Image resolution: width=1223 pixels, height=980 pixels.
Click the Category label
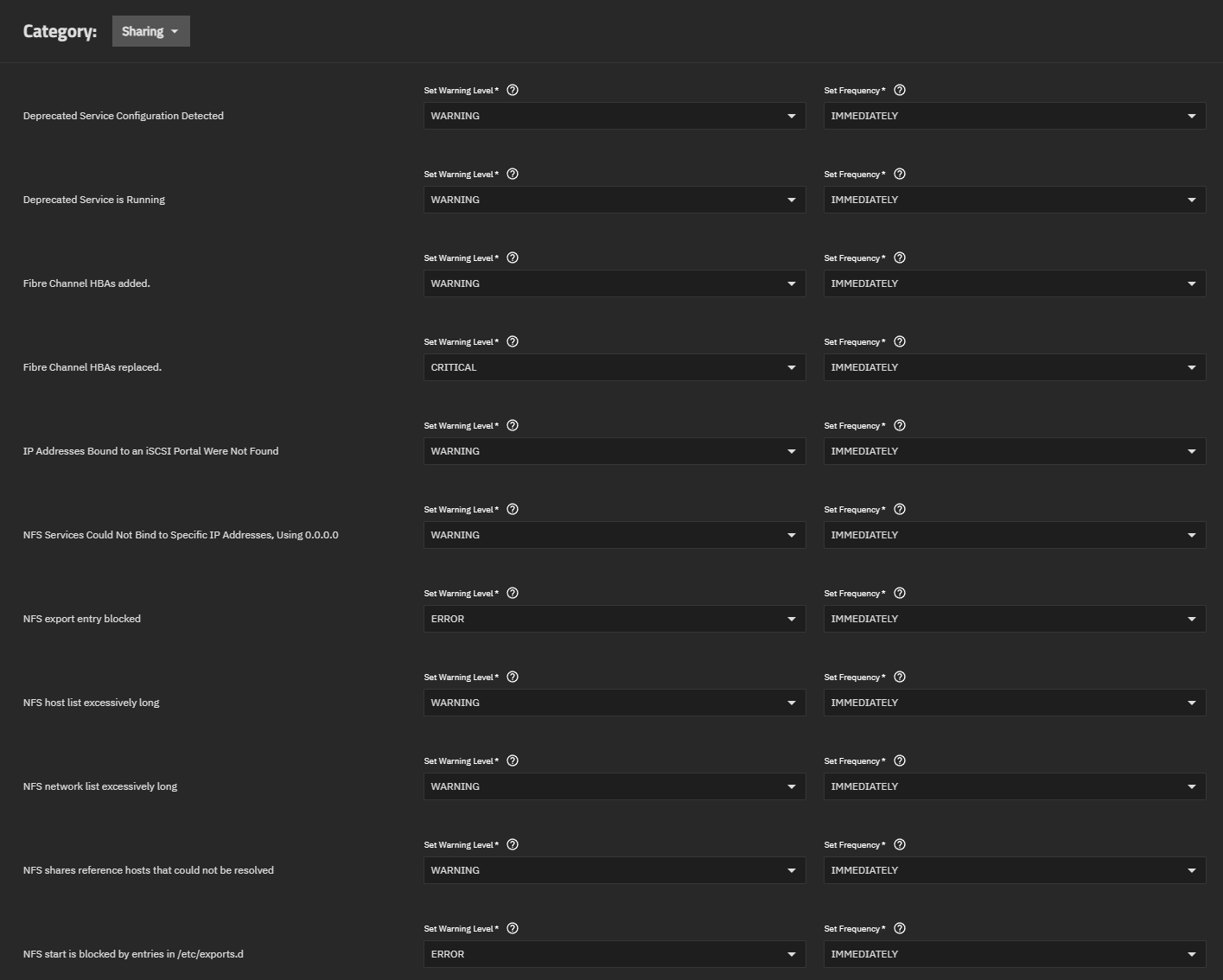[61, 31]
